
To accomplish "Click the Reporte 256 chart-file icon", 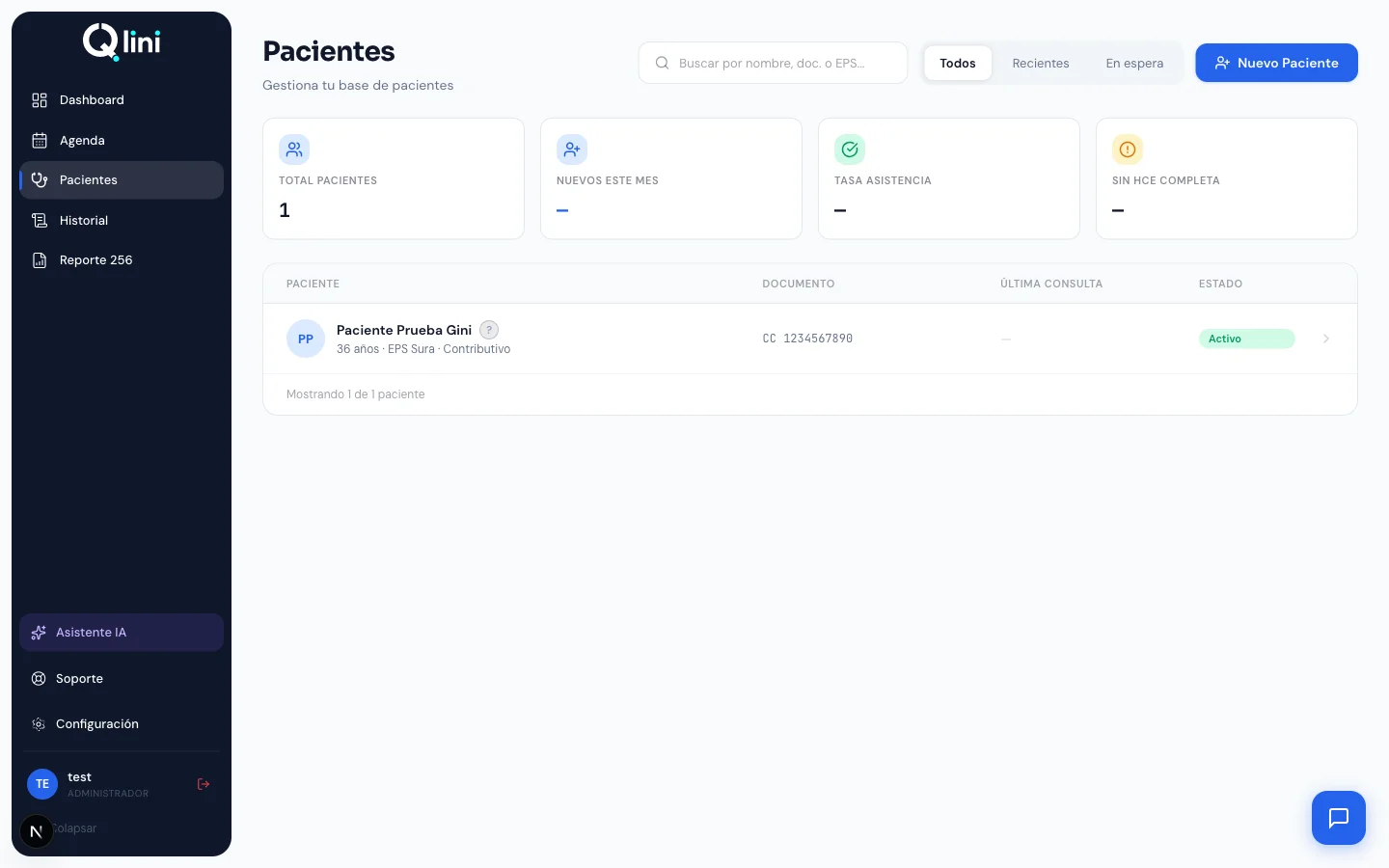I will coord(40,260).
